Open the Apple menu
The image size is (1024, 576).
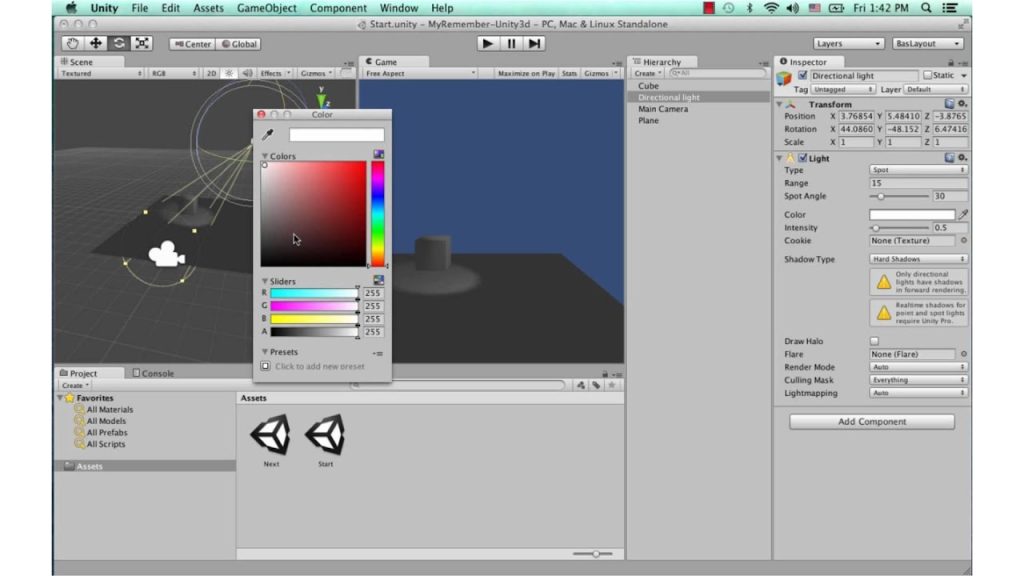[x=71, y=8]
